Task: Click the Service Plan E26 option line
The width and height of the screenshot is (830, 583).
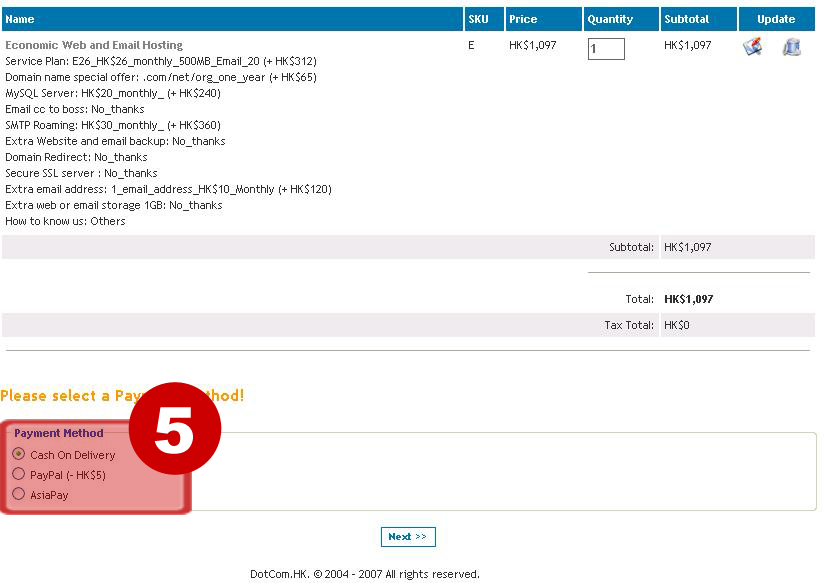Action: pos(161,61)
